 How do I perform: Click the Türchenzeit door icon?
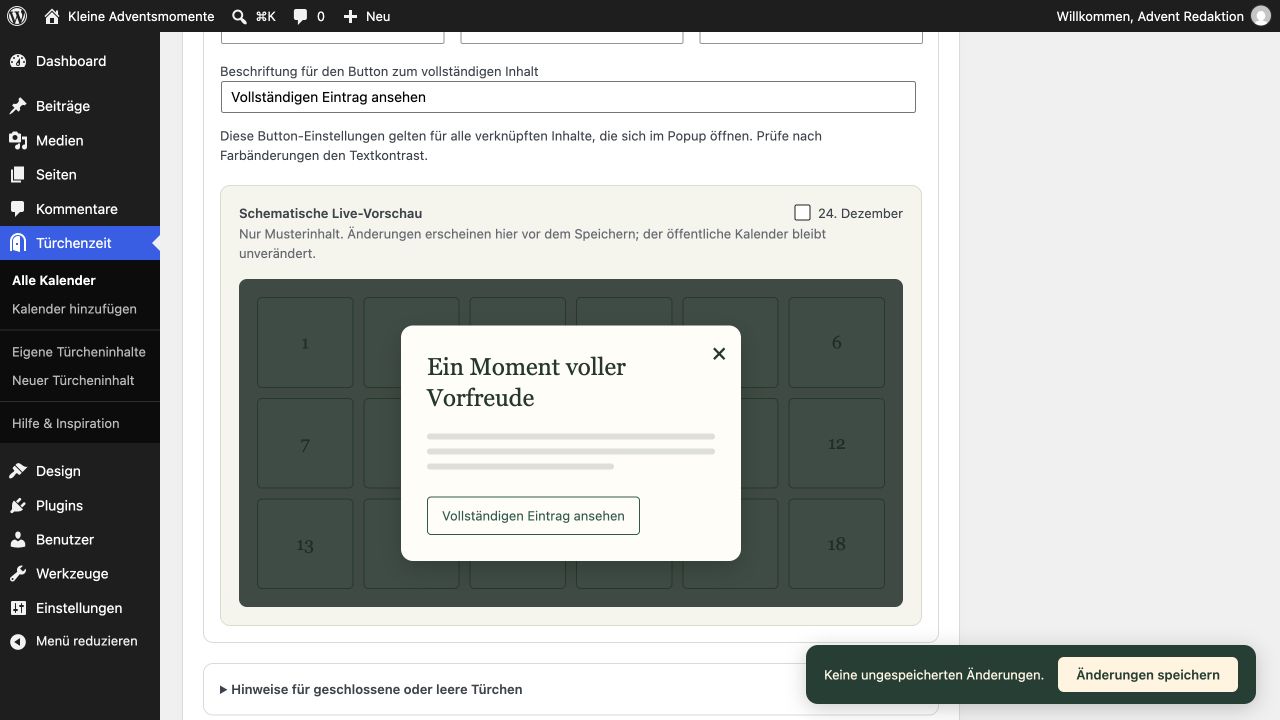pos(18,243)
